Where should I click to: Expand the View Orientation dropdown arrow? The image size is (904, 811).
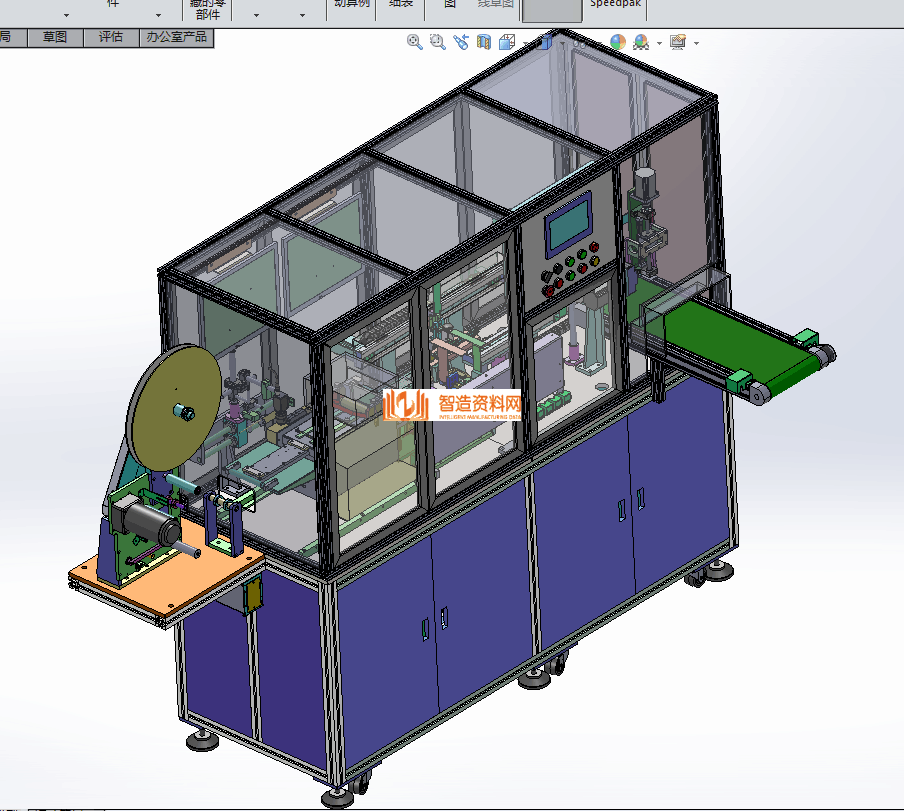point(524,44)
